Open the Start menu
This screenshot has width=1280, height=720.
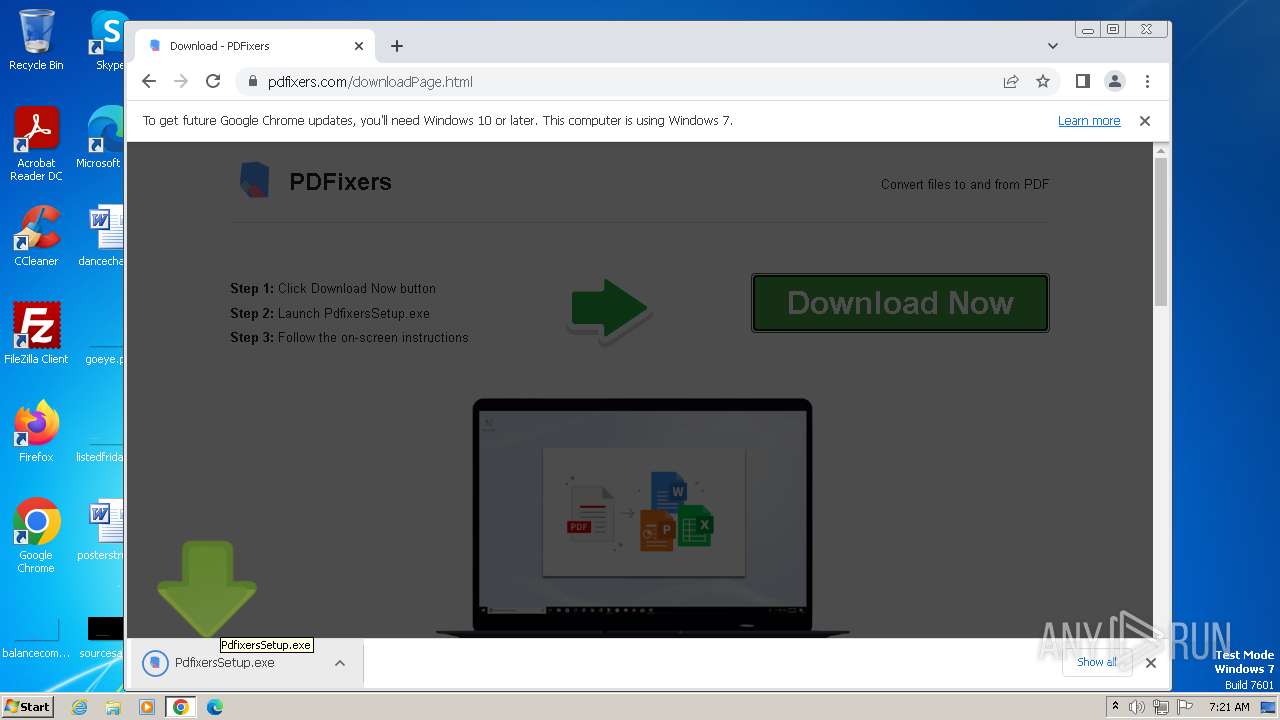[27, 706]
